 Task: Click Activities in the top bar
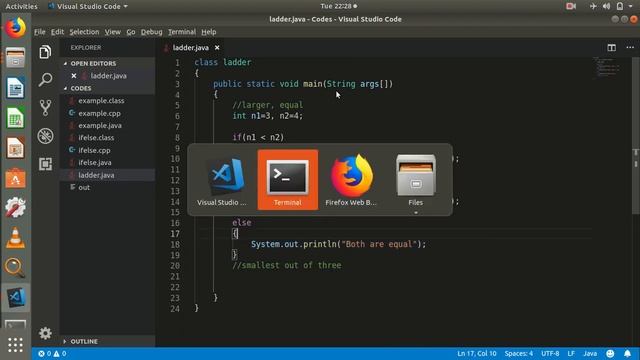click(x=21, y=6)
